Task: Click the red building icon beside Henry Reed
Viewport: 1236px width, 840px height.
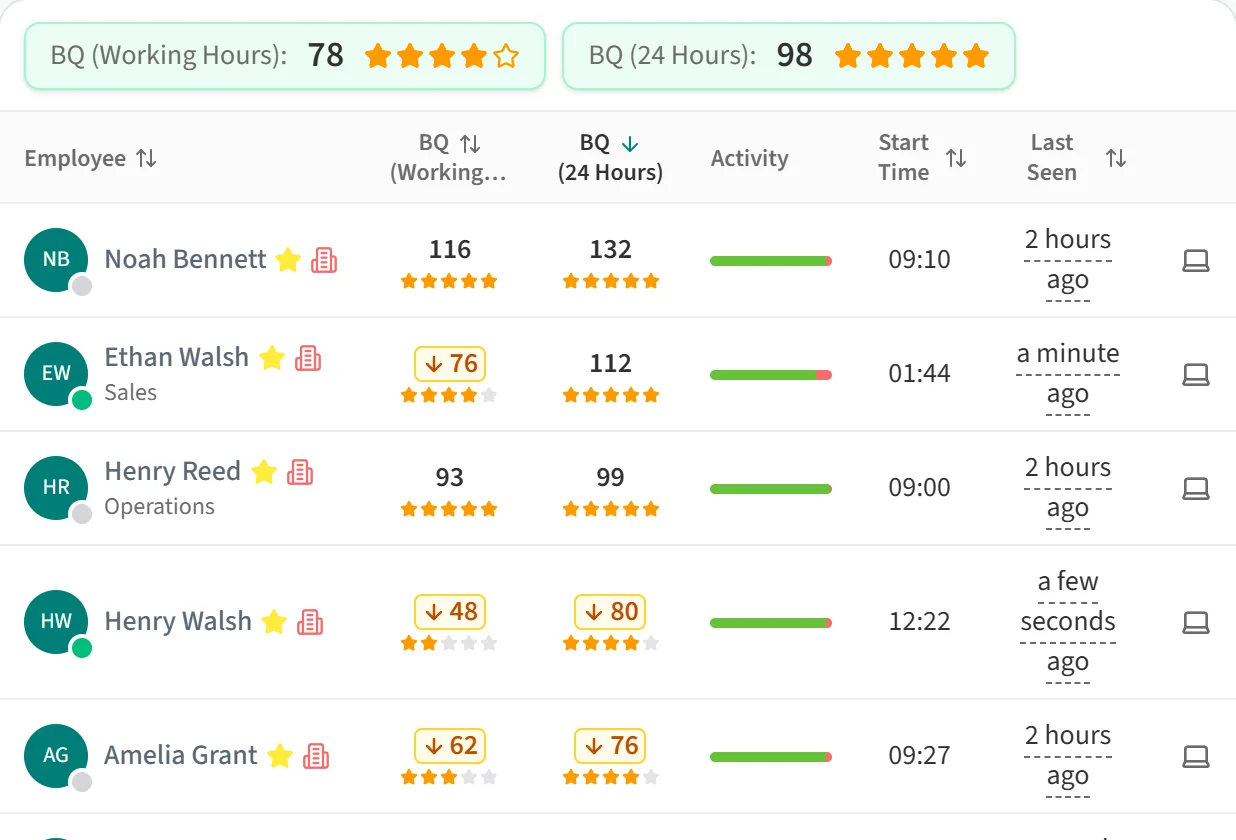Action: (300, 472)
